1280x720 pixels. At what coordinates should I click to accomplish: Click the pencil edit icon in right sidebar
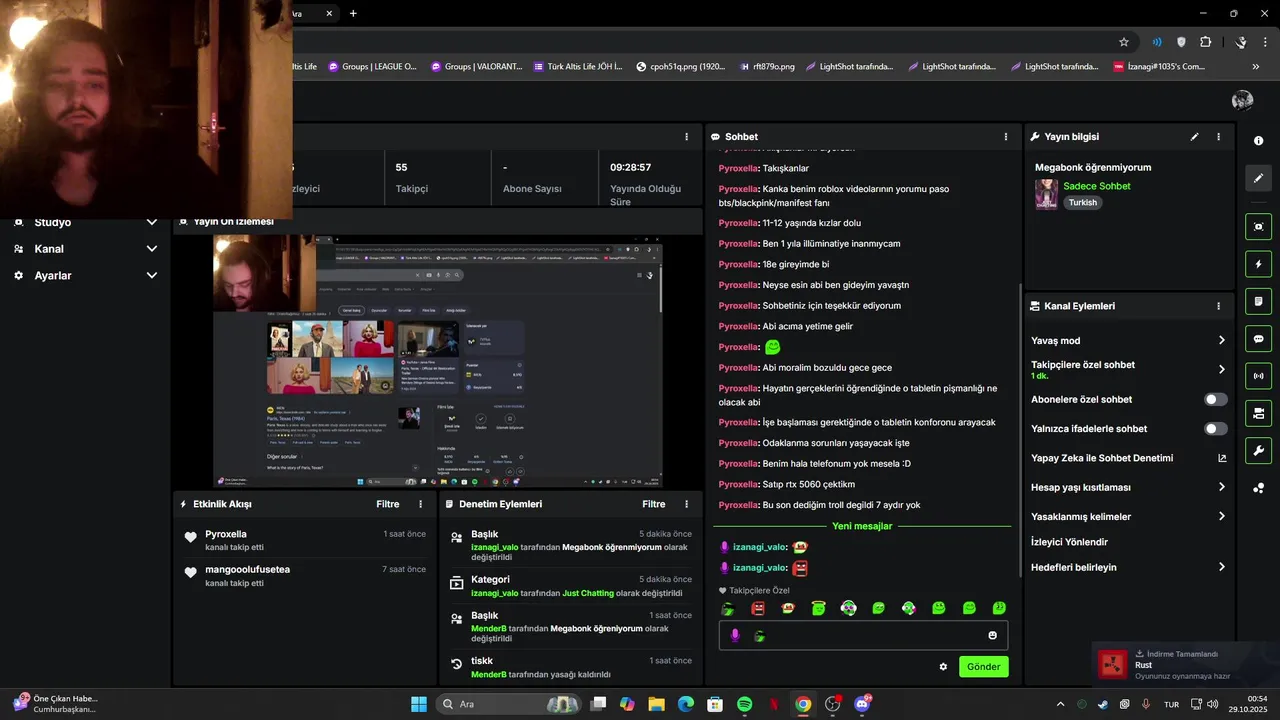(x=1258, y=178)
